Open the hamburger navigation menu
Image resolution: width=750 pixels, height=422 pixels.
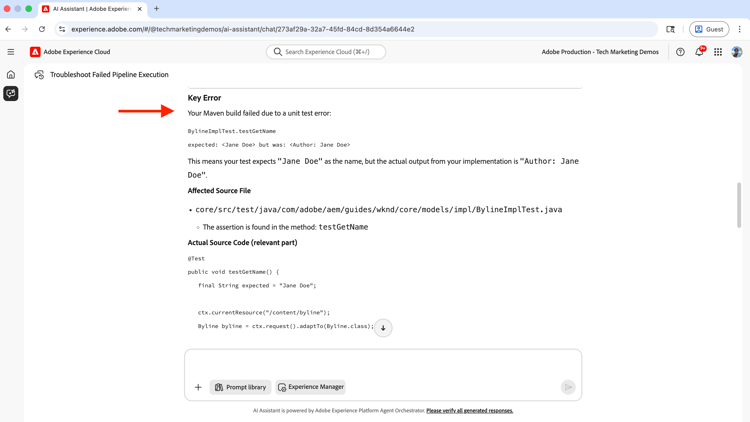point(11,52)
